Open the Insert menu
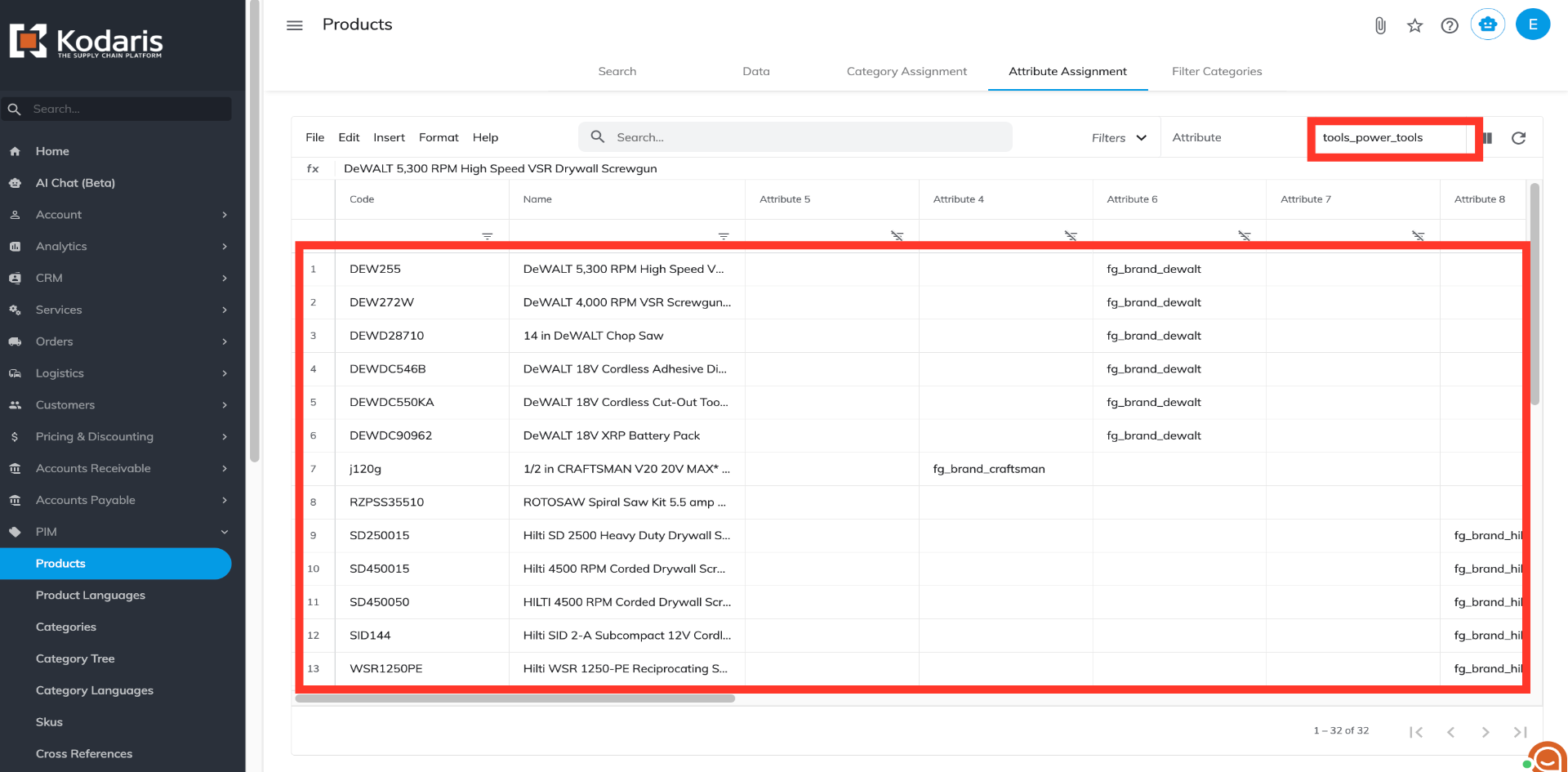Screen dimensions: 1568x772 pyautogui.click(x=389, y=137)
